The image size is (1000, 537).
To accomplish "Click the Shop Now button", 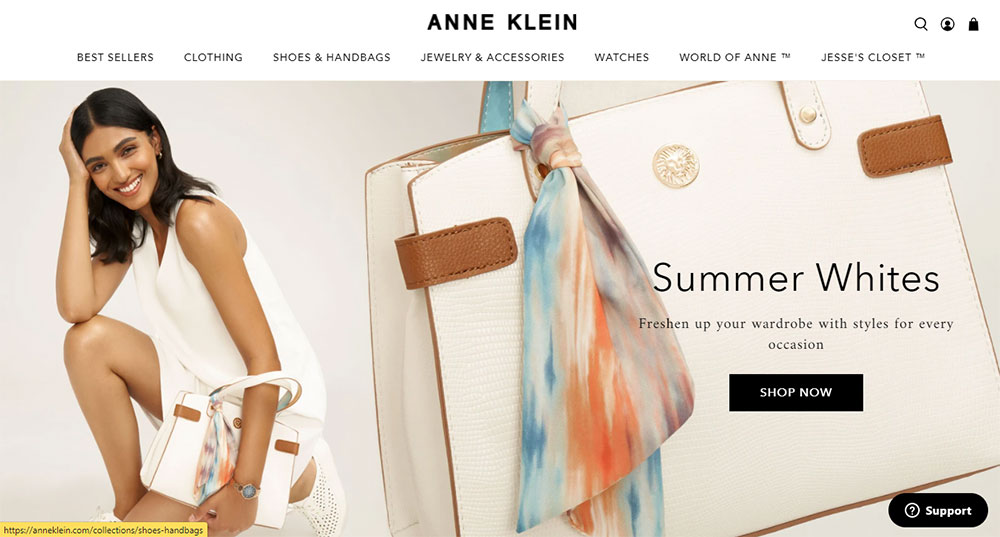I will (796, 392).
